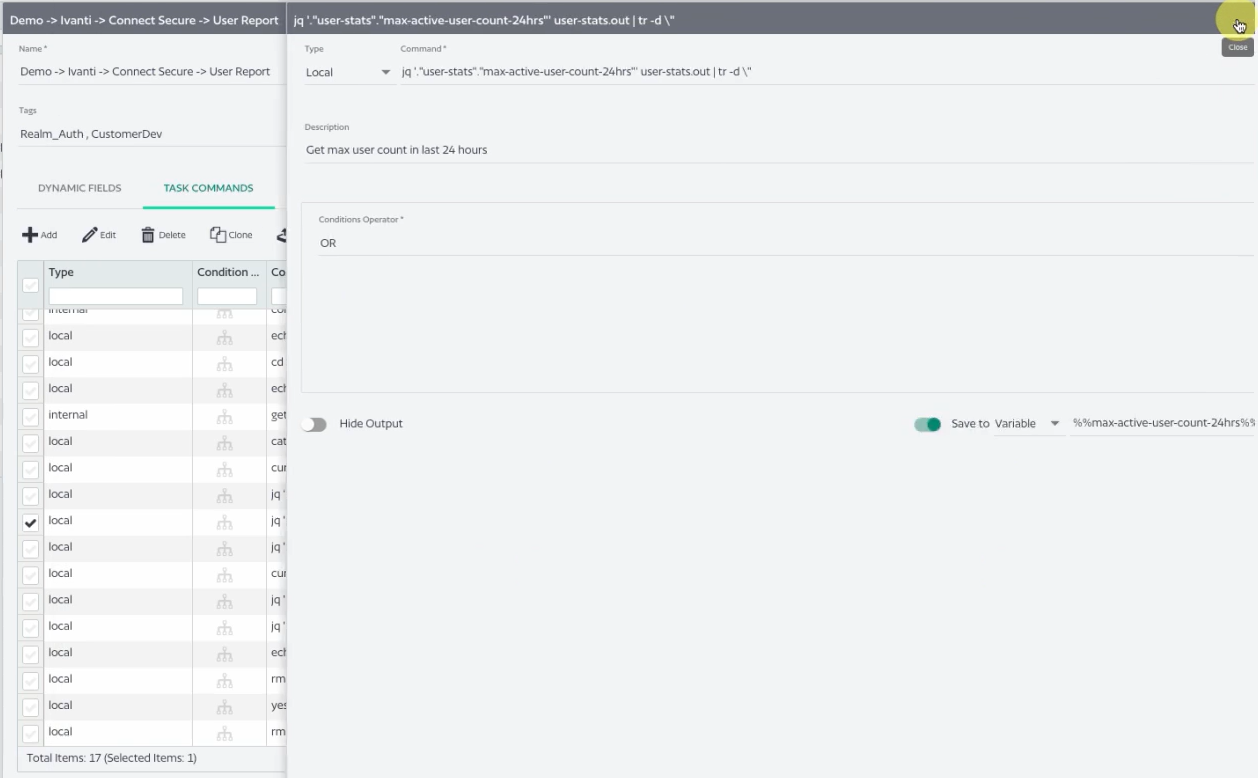
Task: Click the Edit pencil icon
Action: click(x=90, y=235)
